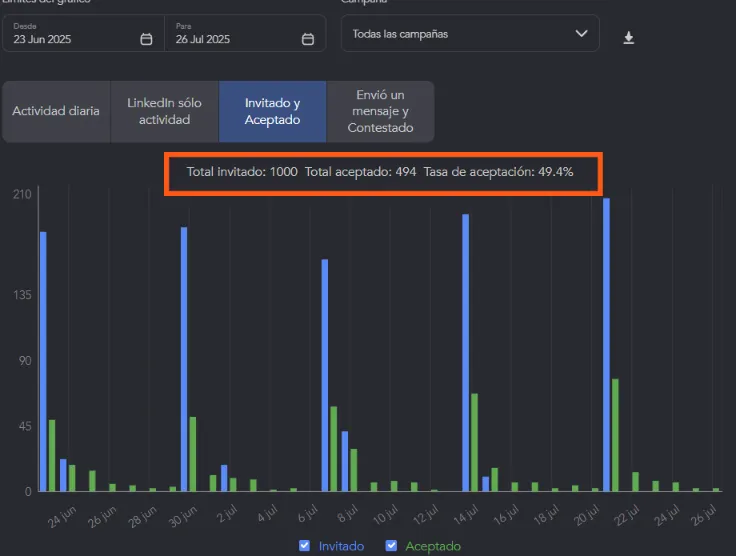Click the Invitado legend label
736x556 pixels.
[x=341, y=546]
